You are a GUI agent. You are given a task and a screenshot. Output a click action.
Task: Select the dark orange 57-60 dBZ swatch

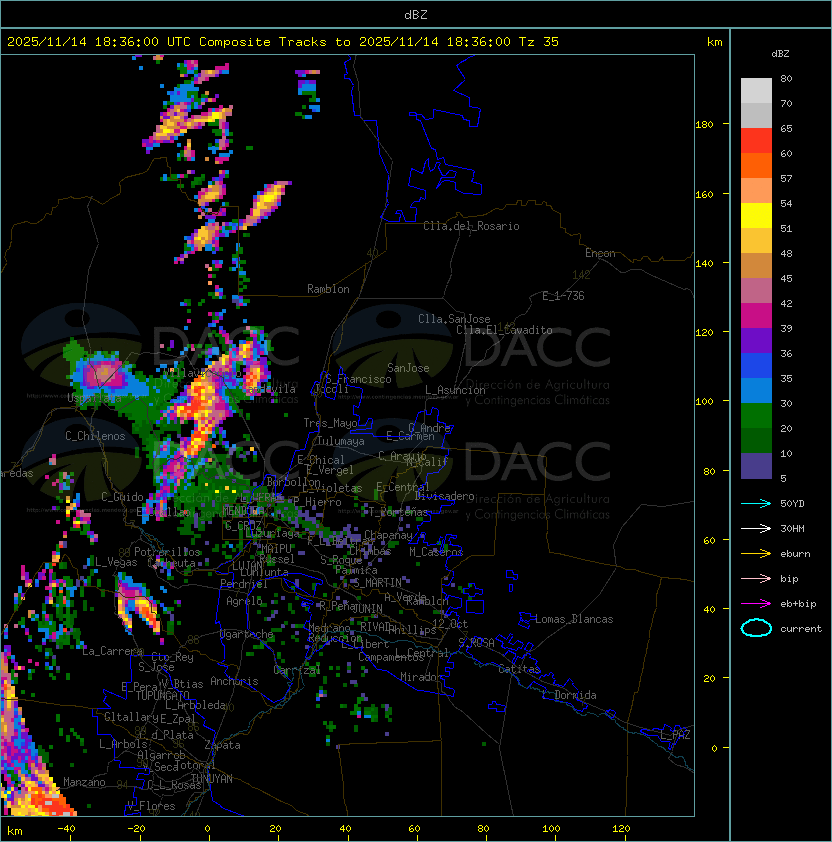(x=756, y=165)
